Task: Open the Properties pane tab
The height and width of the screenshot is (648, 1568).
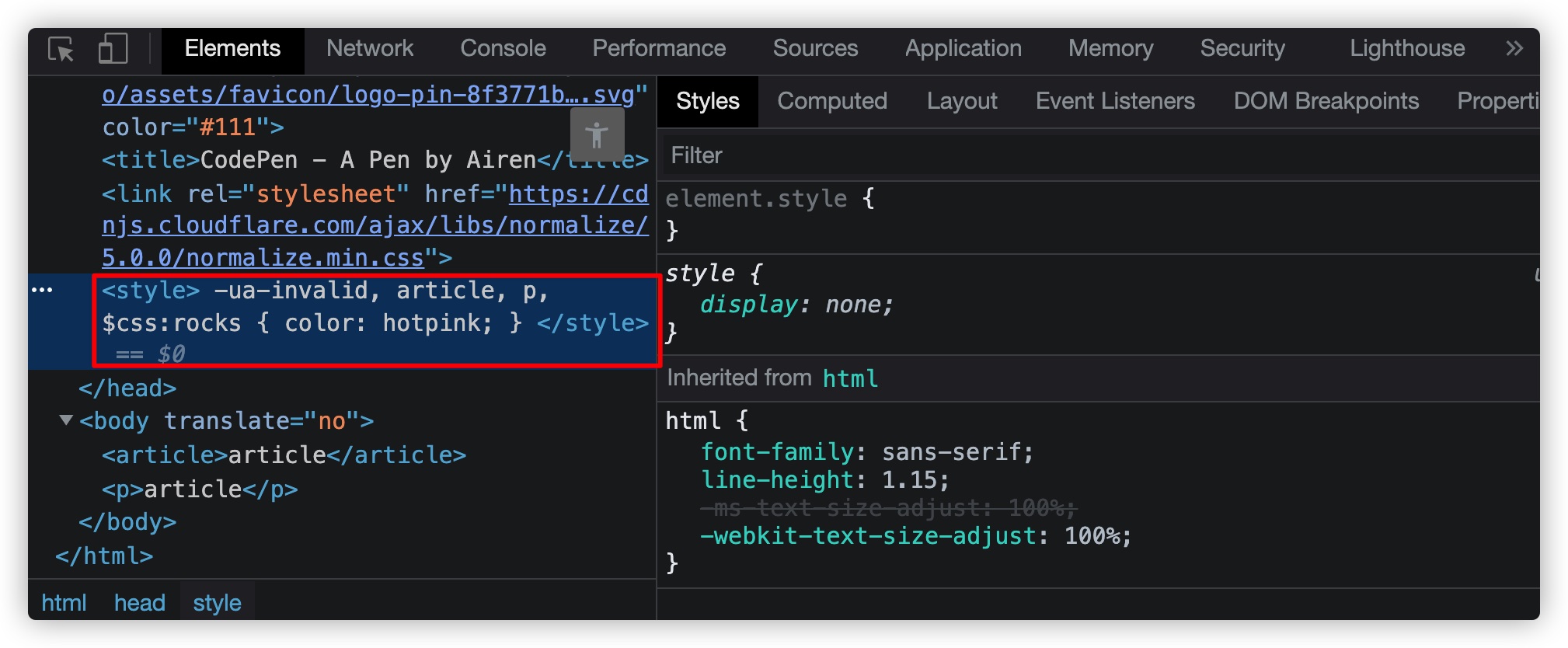Action: [x=1498, y=101]
